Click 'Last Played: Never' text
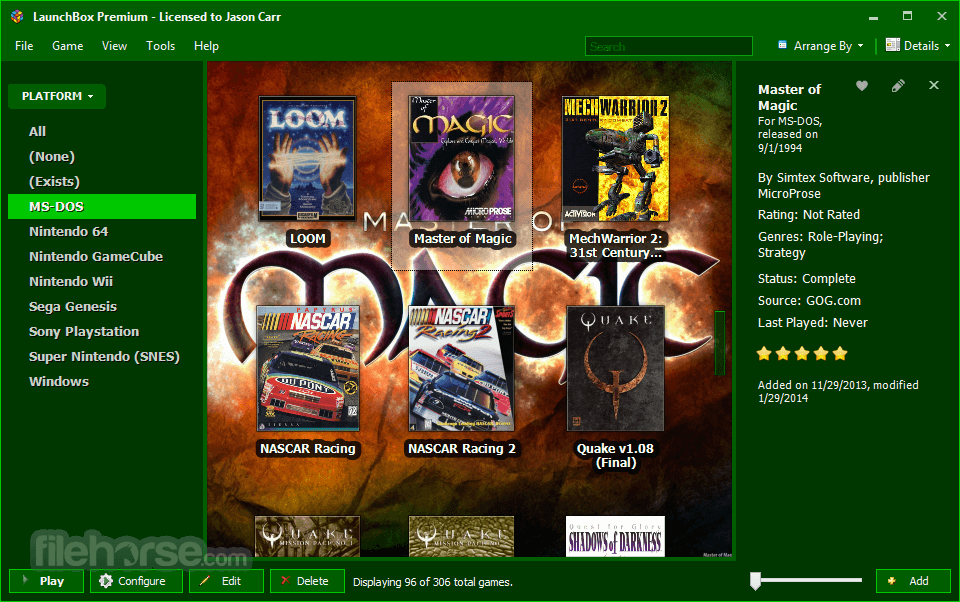 coord(812,323)
